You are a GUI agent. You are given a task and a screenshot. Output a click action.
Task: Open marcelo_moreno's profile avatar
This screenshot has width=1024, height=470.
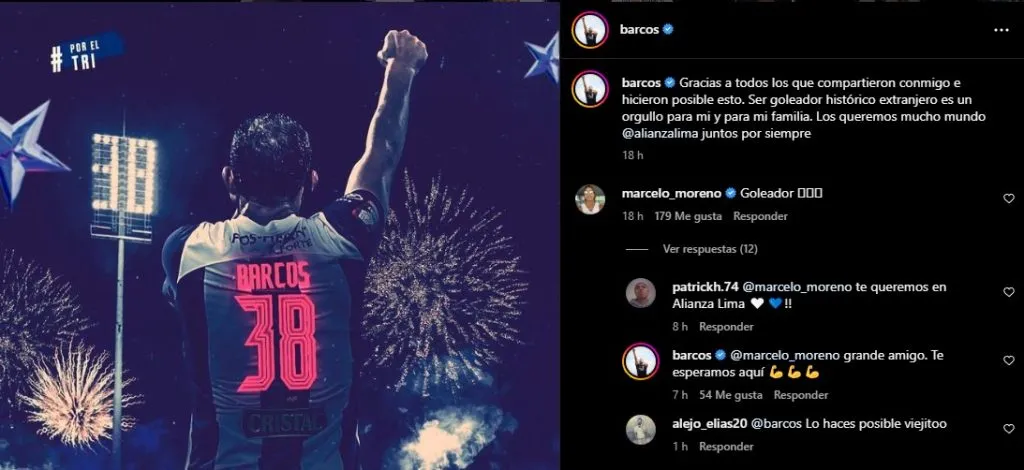[590, 199]
